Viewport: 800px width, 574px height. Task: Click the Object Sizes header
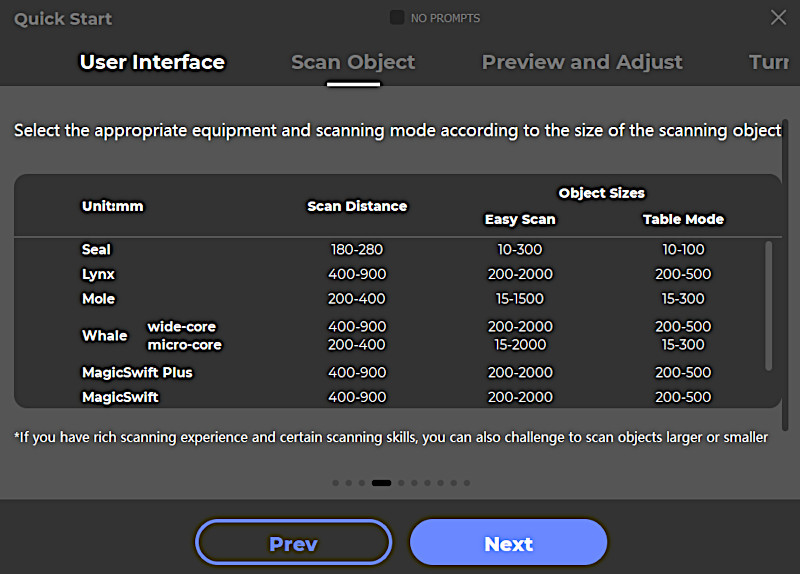click(x=602, y=193)
